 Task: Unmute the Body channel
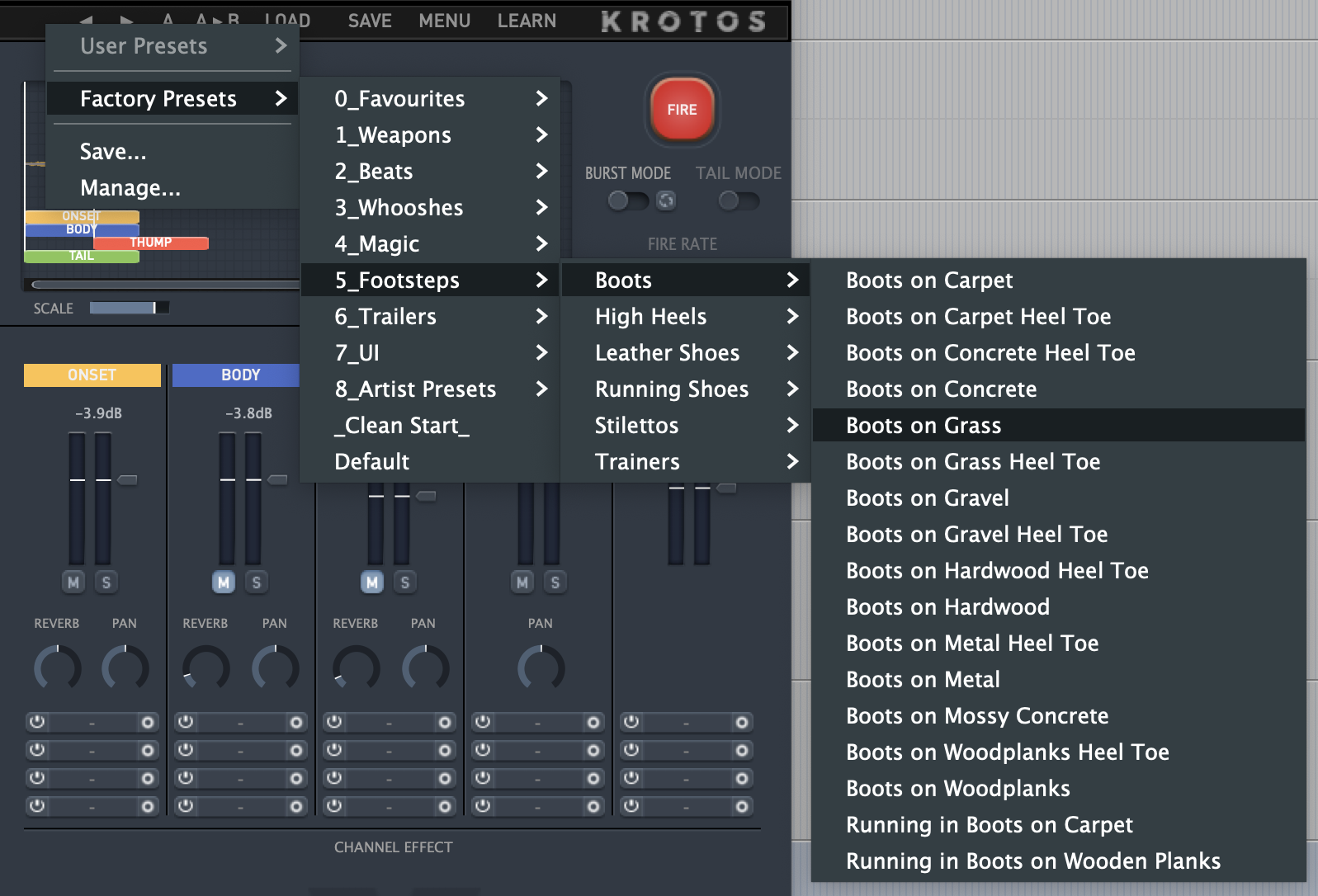coord(224,582)
